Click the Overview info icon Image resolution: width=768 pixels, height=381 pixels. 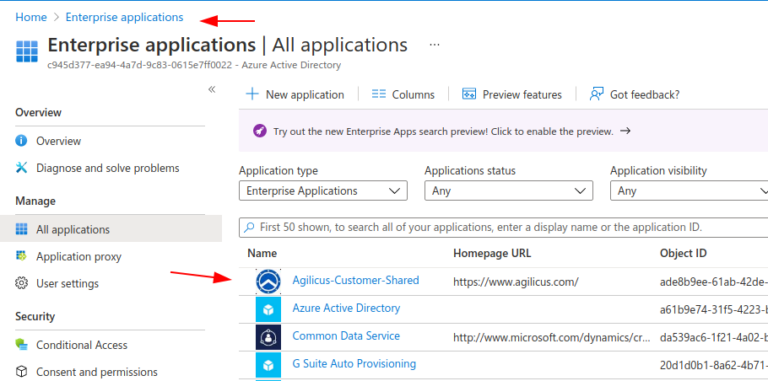coord(21,141)
